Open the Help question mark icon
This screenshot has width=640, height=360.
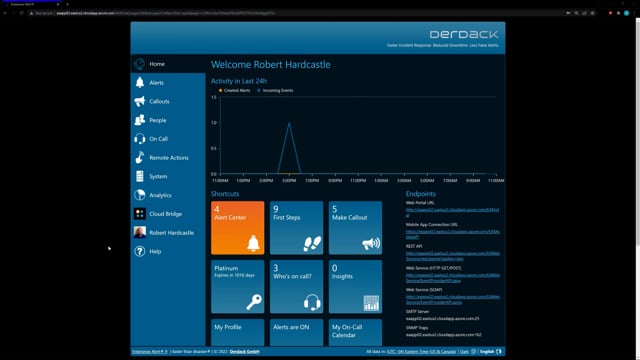tap(140, 251)
